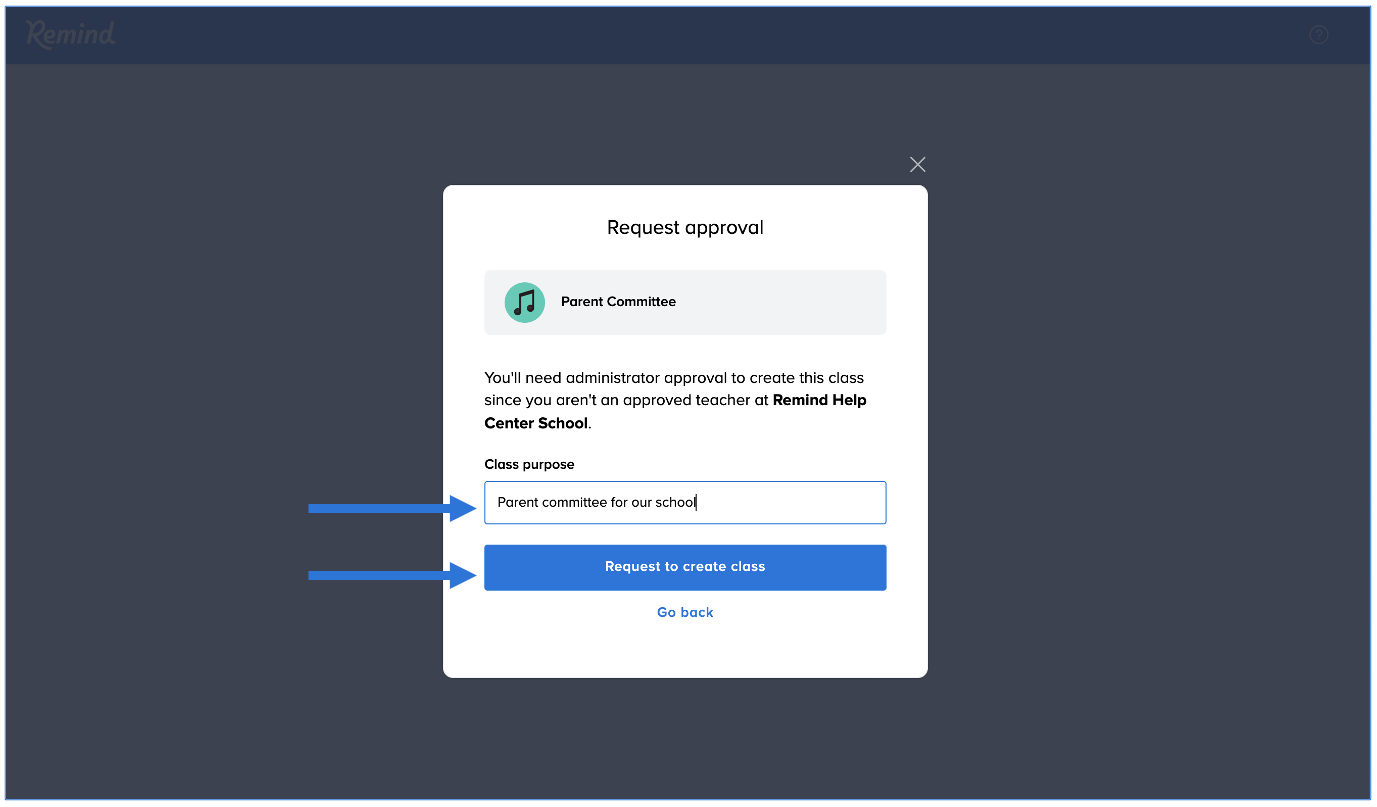
Task: Select the Parent Committee class name
Action: pyautogui.click(x=618, y=302)
